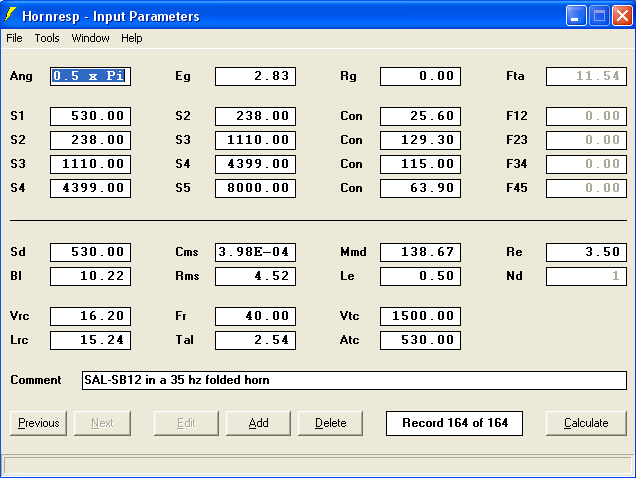Click the Ang label
Screen dimensions: 636x478
pyautogui.click(x=21, y=76)
